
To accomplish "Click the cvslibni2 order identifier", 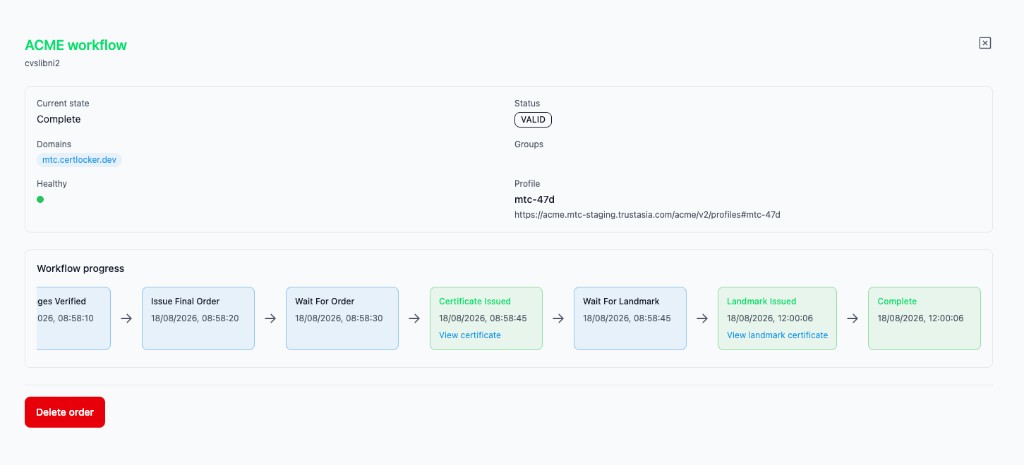I will click(x=42, y=63).
